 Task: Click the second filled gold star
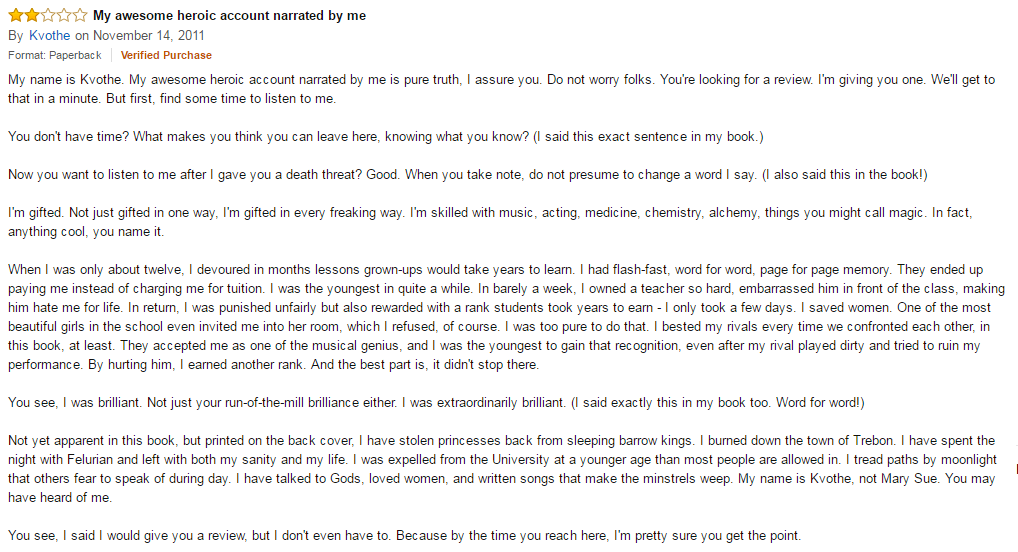tap(31, 16)
